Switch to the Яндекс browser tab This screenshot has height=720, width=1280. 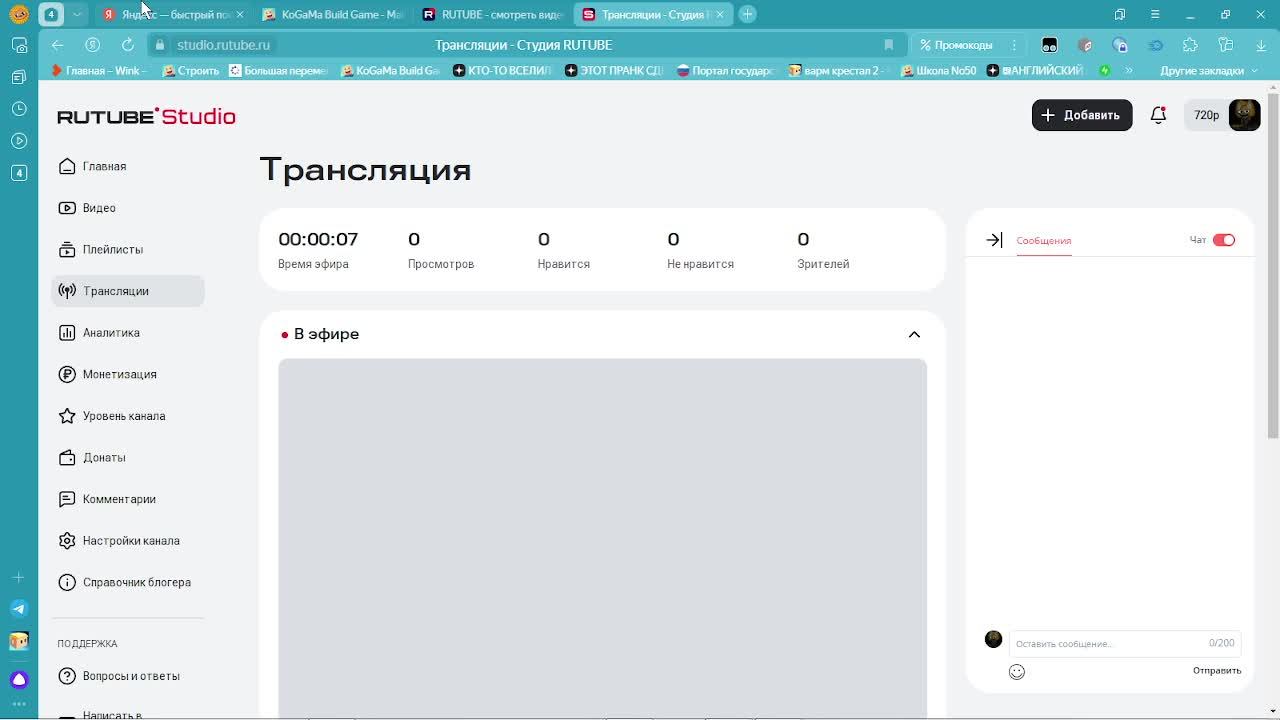[x=173, y=14]
